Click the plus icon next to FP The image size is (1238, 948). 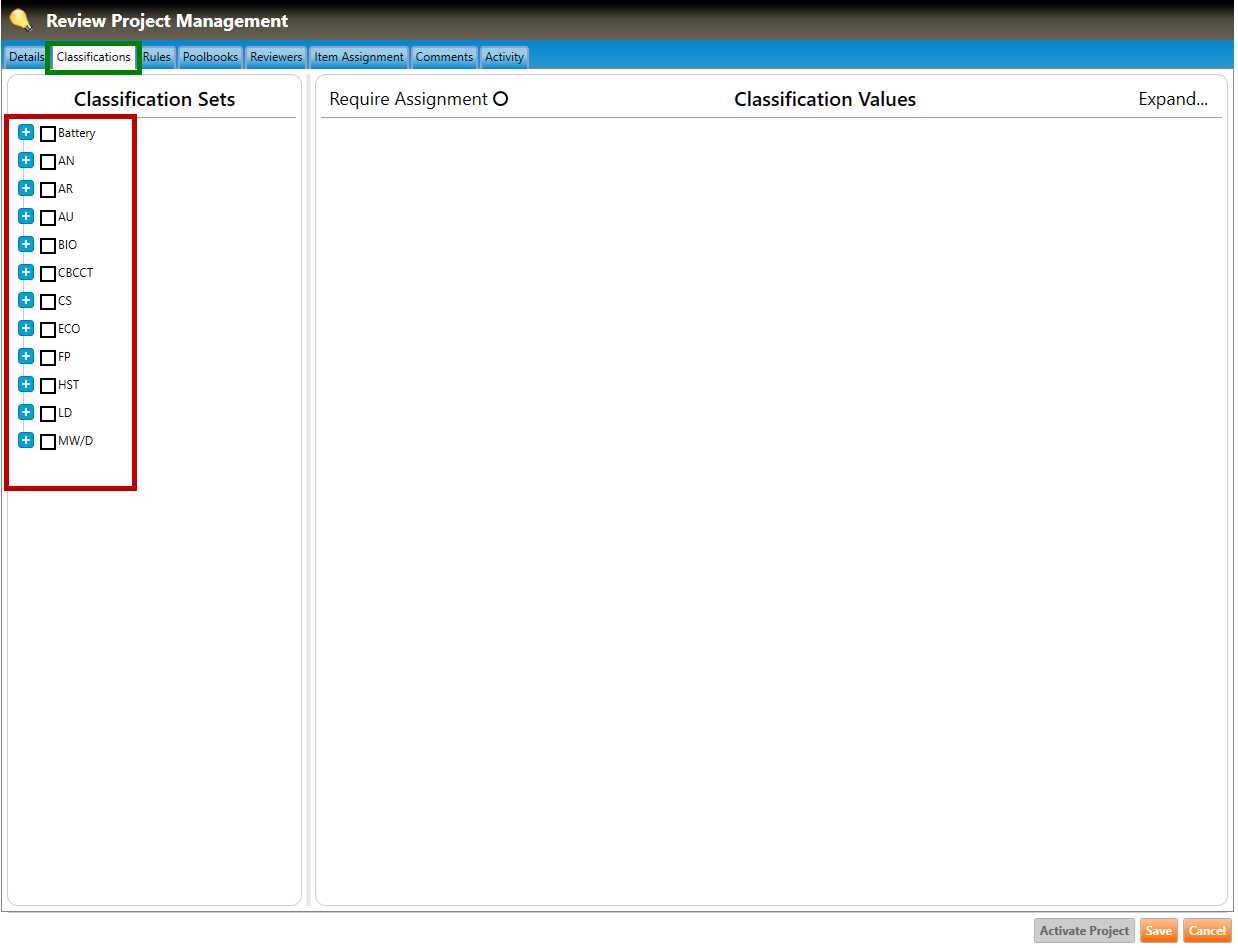[x=26, y=357]
